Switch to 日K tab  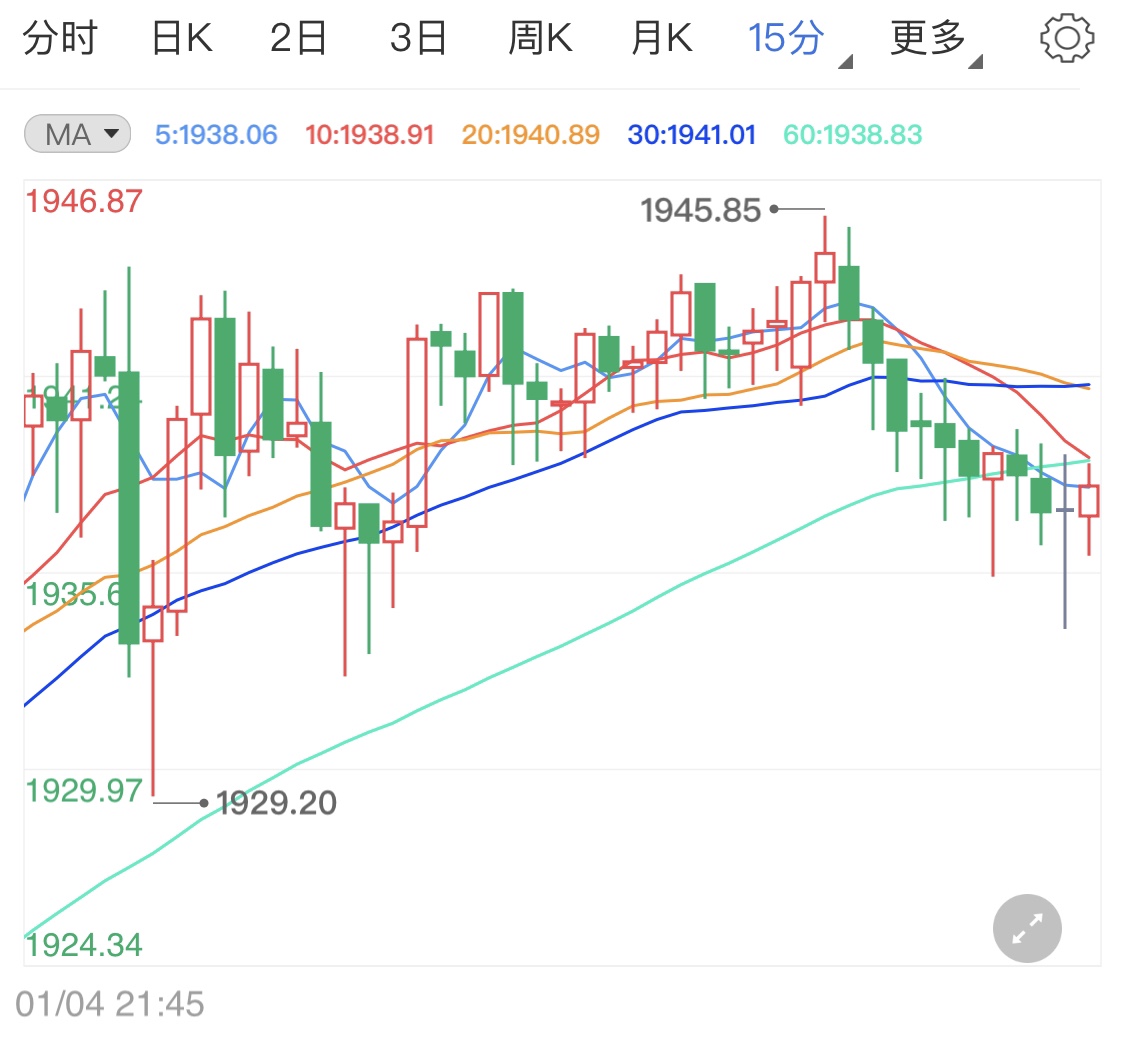coord(182,38)
